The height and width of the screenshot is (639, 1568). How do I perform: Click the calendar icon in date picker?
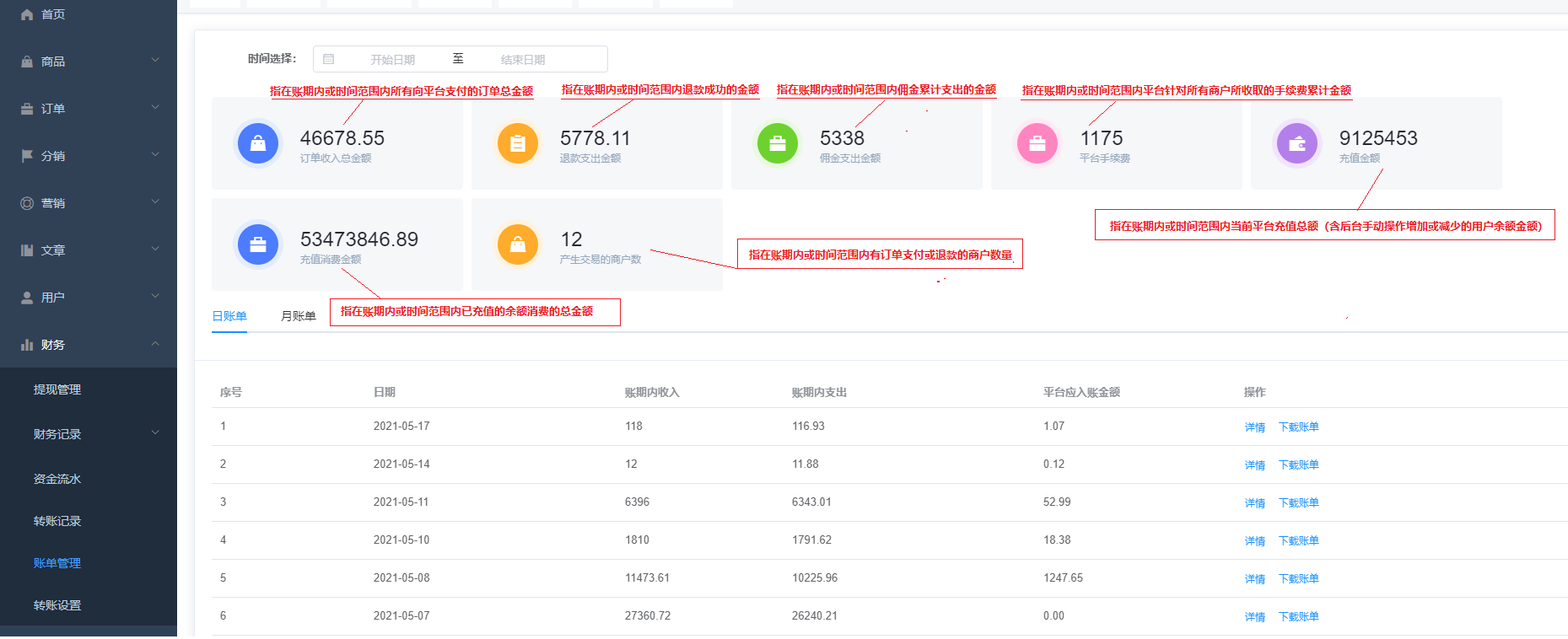tap(329, 59)
